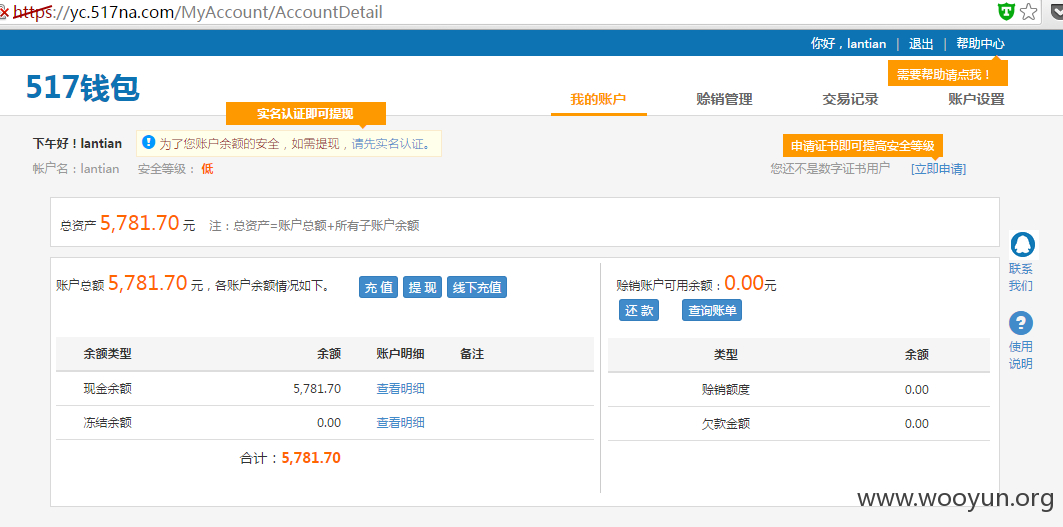Click the green shield extension icon
This screenshot has height=527, width=1063.
(x=1007, y=12)
